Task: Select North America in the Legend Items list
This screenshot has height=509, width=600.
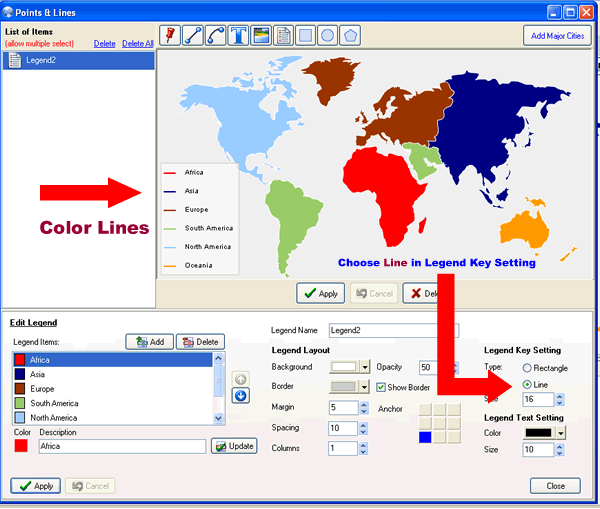Action: pos(113,418)
